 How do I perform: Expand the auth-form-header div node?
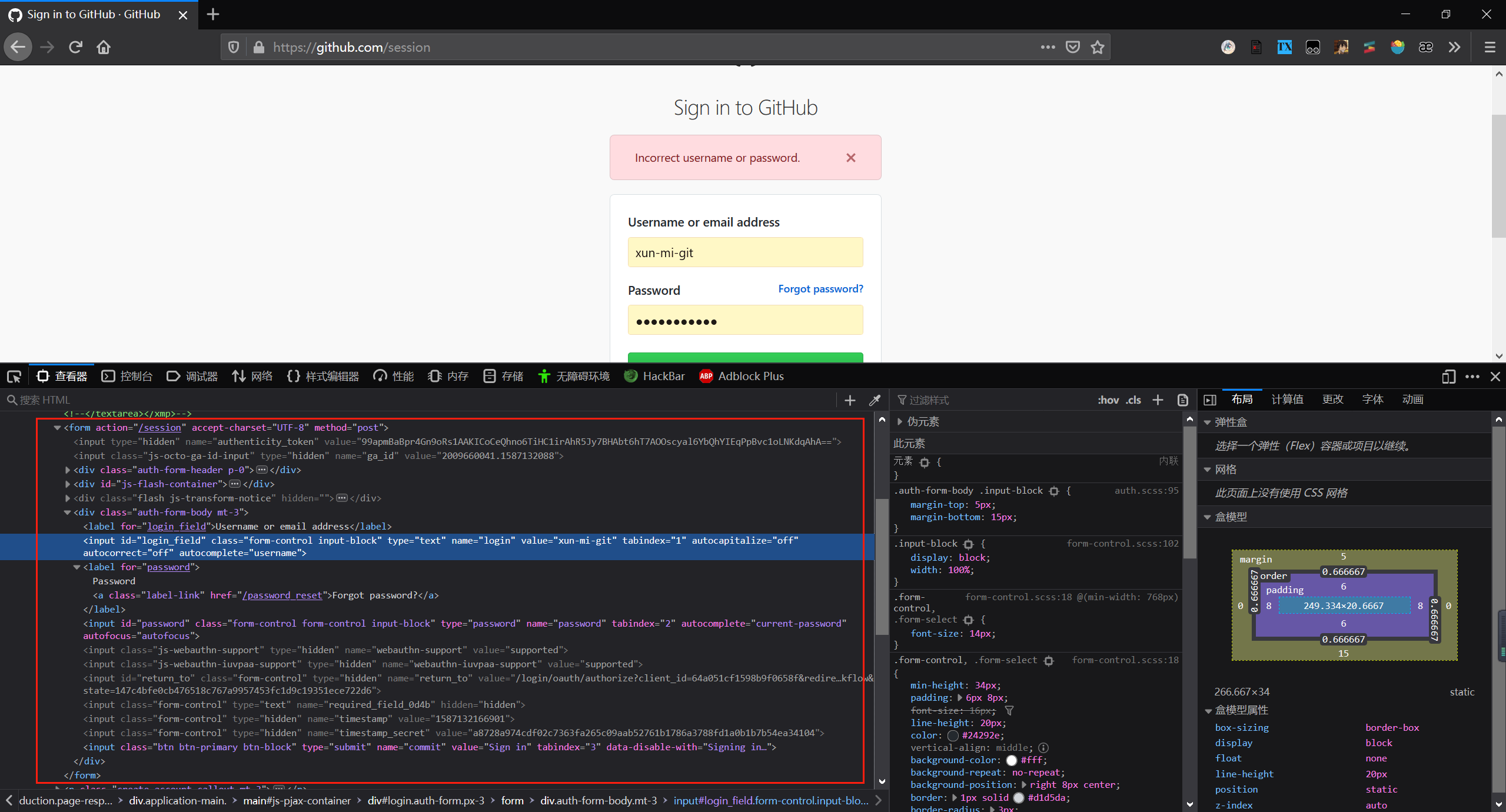pos(68,470)
